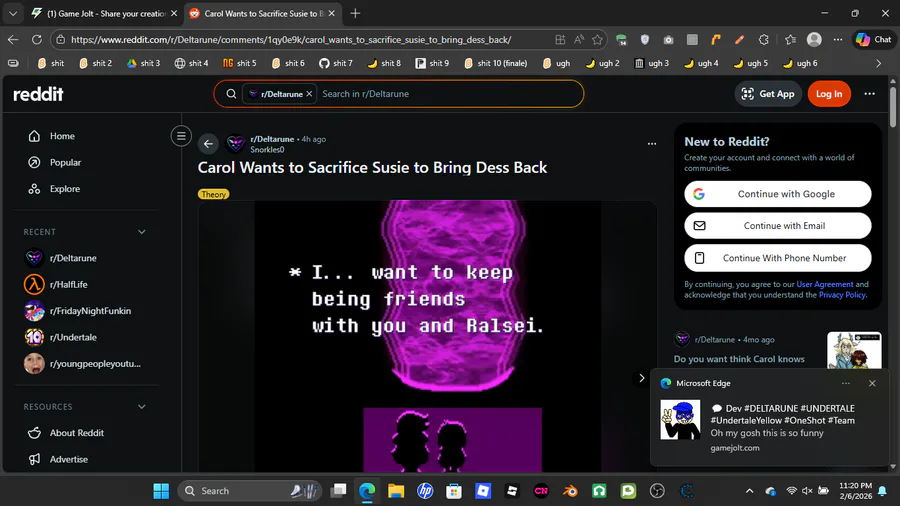The height and width of the screenshot is (506, 900).
Task: Collapse the RESOURCES section
Action: click(141, 407)
